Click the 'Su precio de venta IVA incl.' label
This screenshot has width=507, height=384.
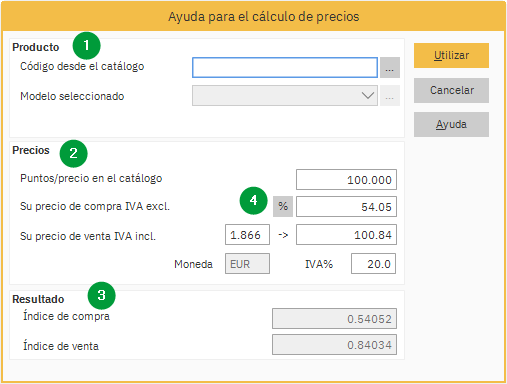(88, 236)
